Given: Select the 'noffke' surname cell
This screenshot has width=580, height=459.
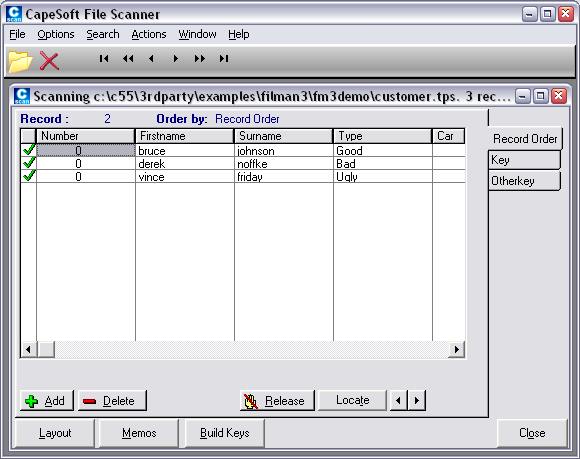Looking at the screenshot, I should [x=284, y=163].
